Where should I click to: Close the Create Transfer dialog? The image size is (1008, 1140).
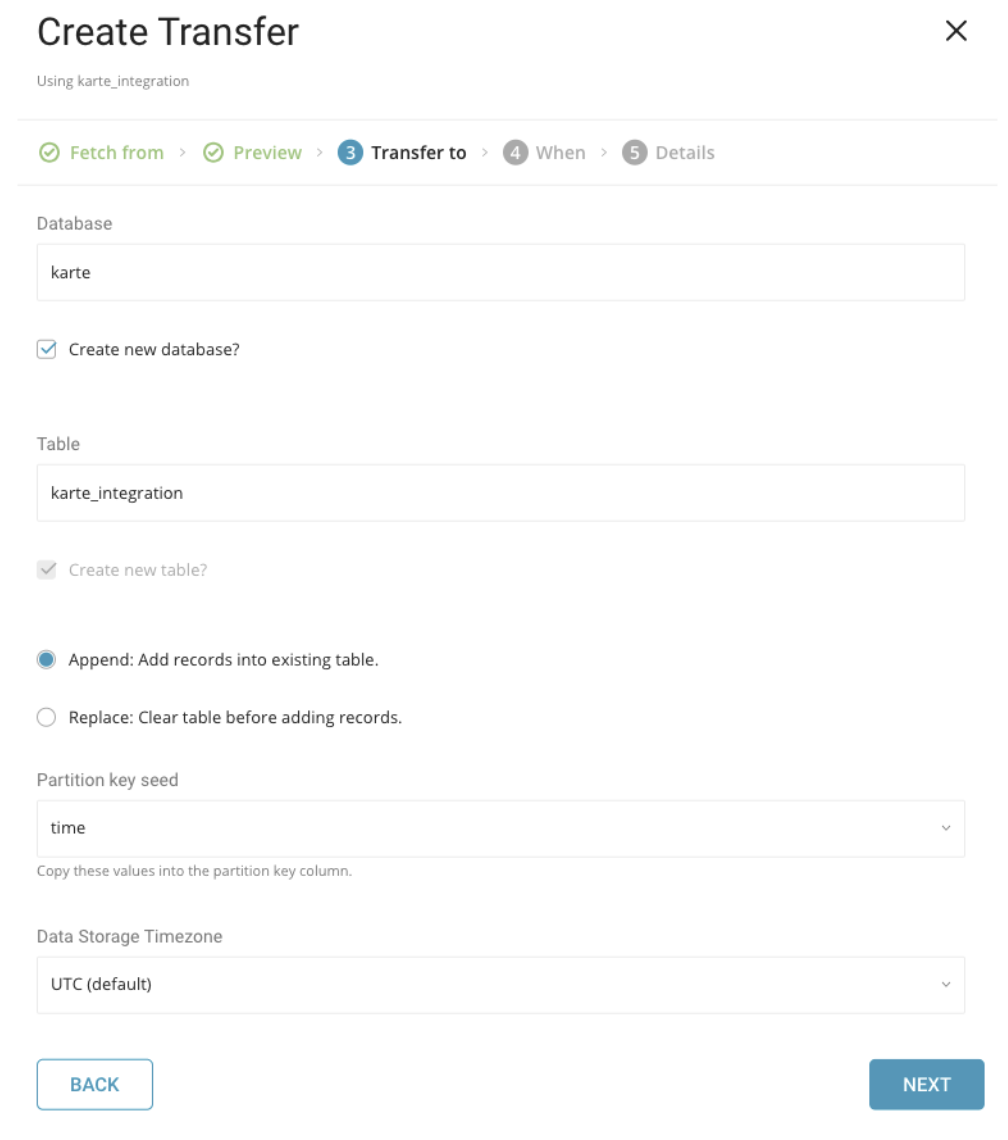pos(956,31)
